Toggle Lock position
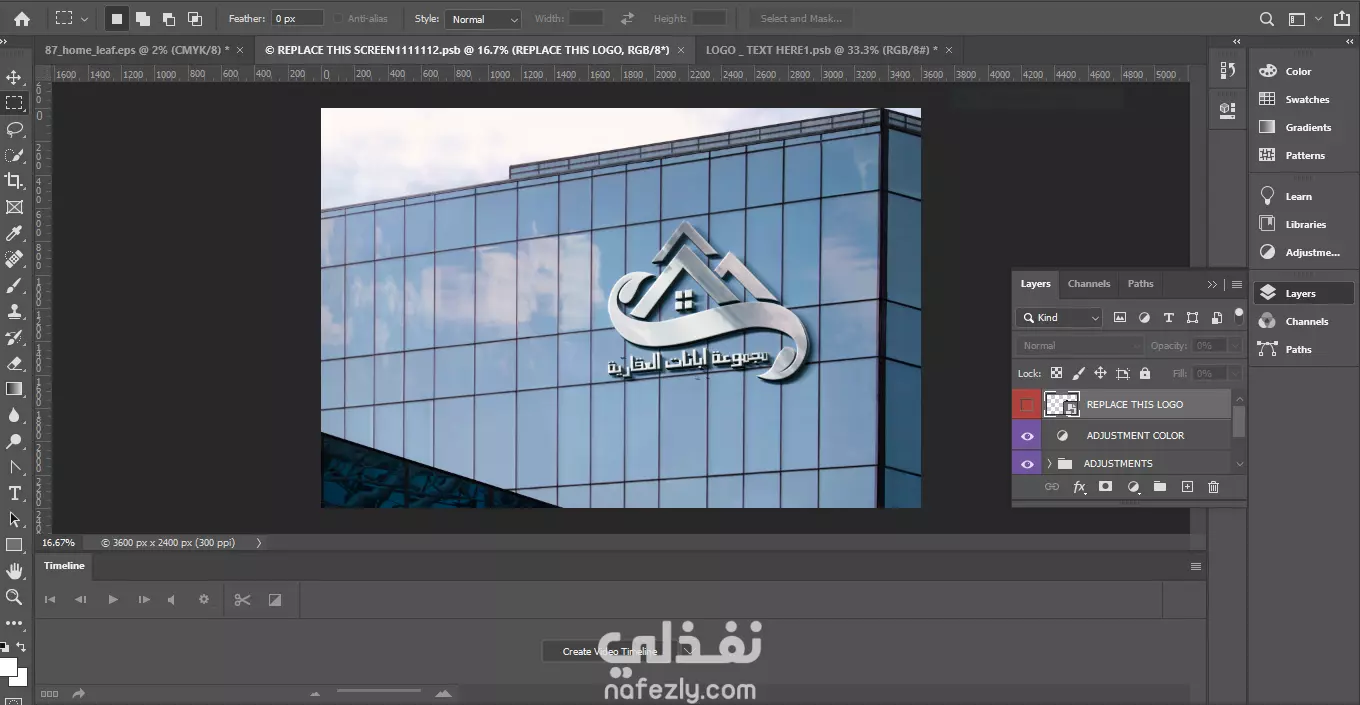1360x705 pixels. (1100, 373)
